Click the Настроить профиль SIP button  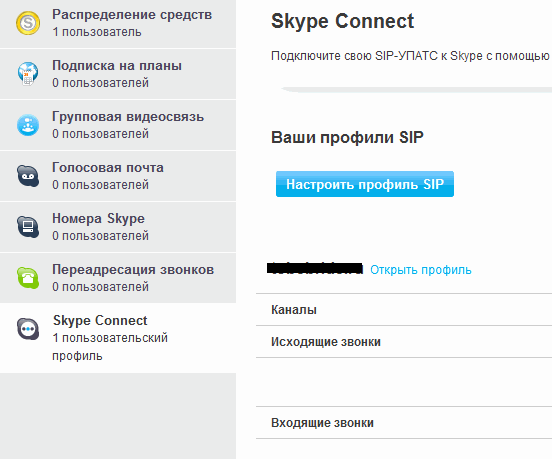(x=365, y=184)
